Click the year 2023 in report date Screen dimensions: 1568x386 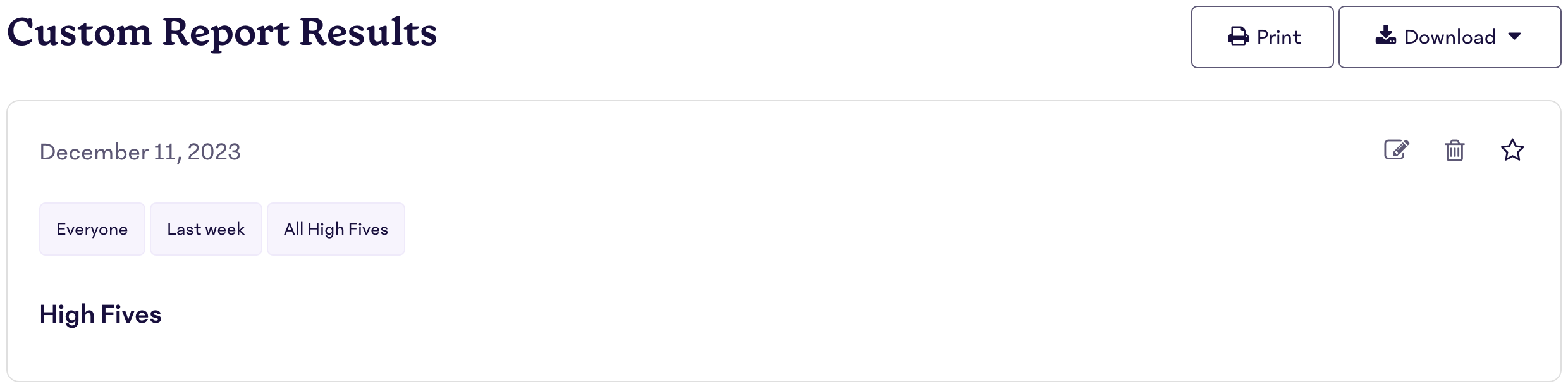[214, 152]
